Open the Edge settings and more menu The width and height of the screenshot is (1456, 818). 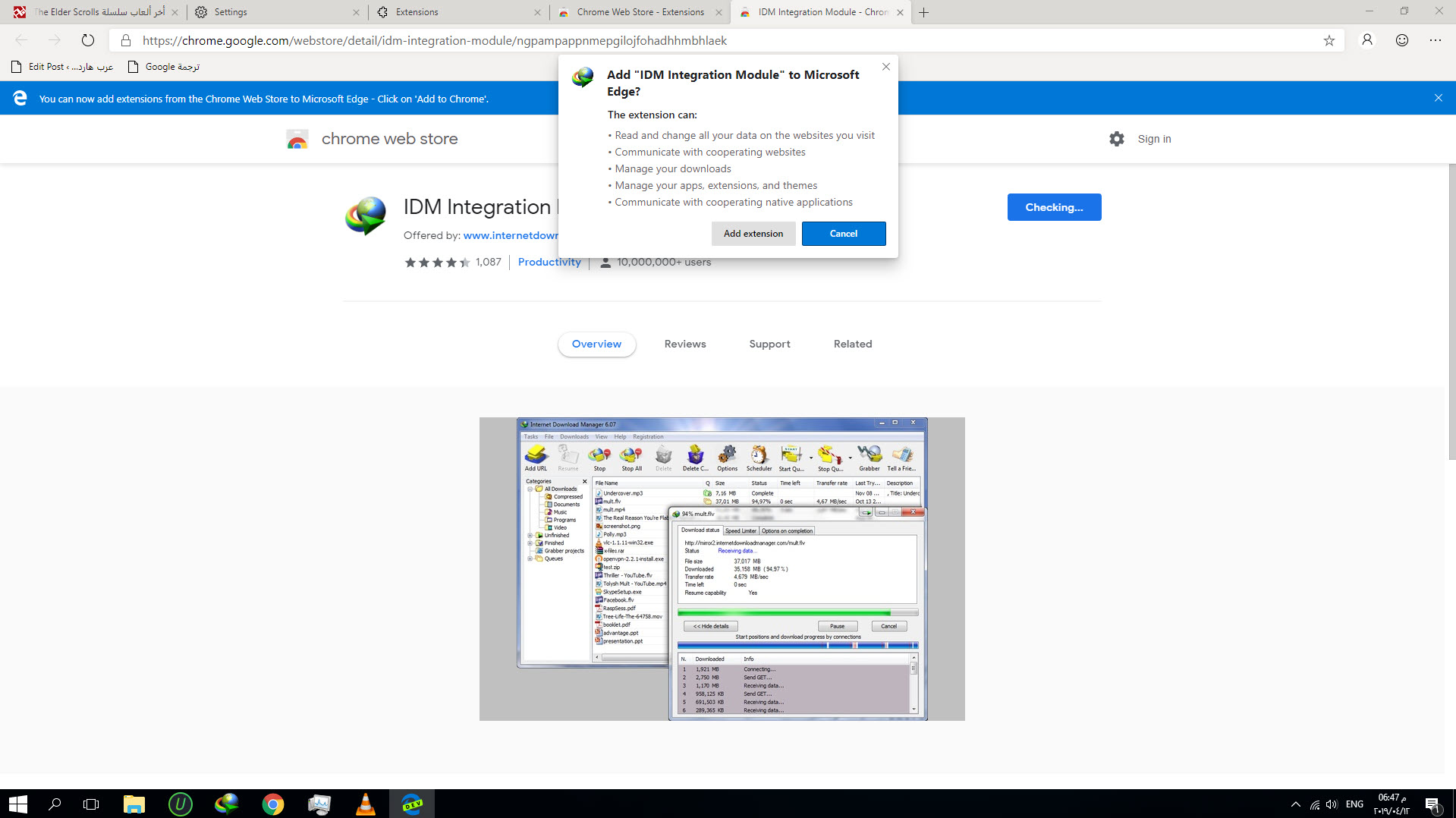[x=1436, y=40]
